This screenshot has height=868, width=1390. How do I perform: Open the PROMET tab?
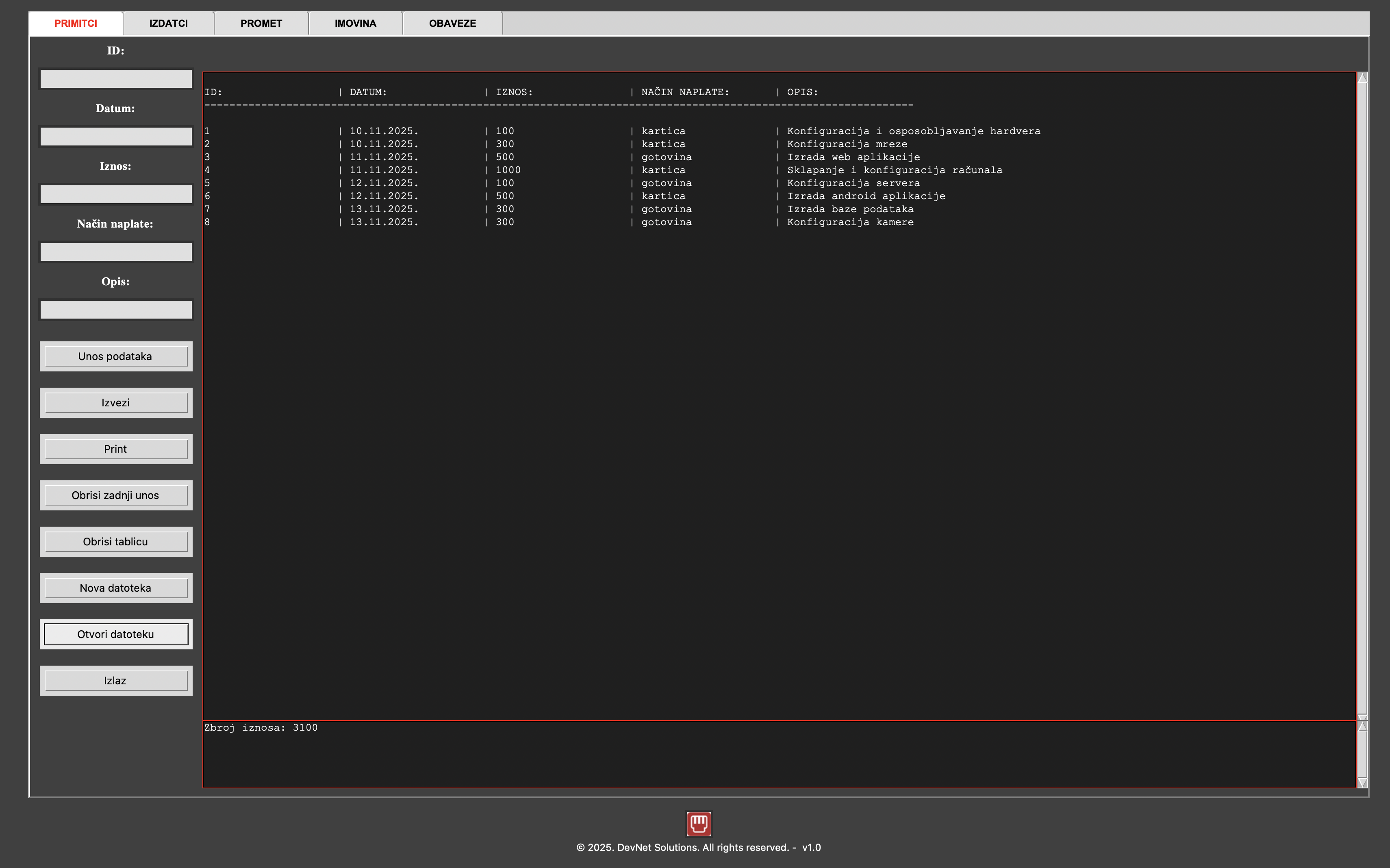point(261,24)
